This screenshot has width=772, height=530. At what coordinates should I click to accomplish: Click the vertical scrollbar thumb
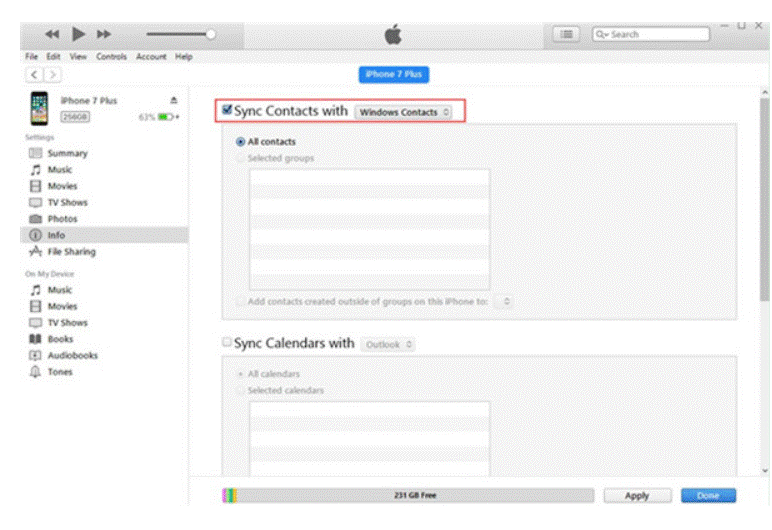[x=764, y=199]
